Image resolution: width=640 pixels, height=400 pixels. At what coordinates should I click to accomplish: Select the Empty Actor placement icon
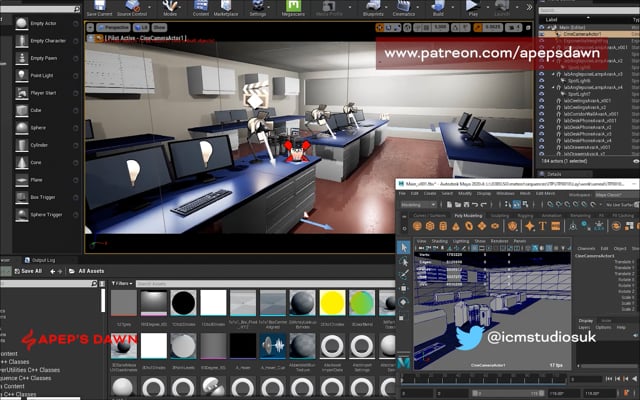[x=22, y=23]
